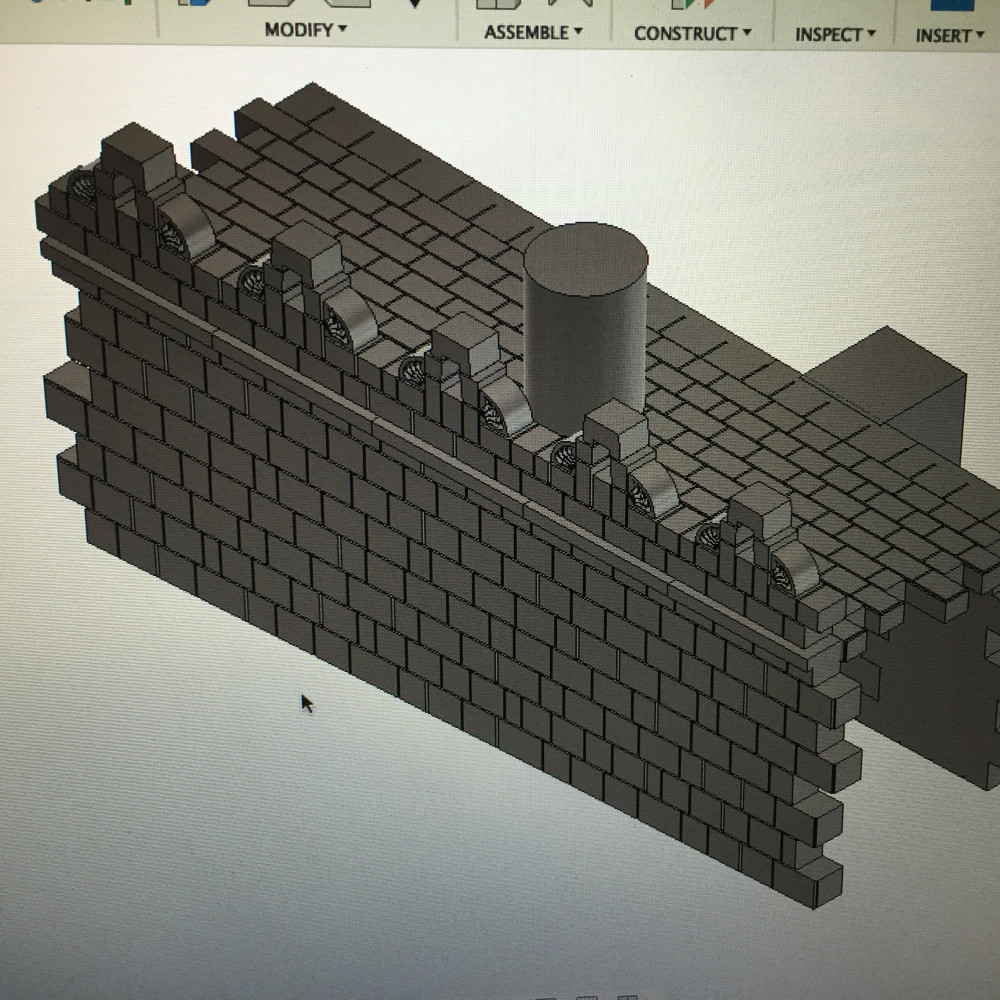Open the INSPECT dropdown menu
1000x1000 pixels.
(x=835, y=35)
